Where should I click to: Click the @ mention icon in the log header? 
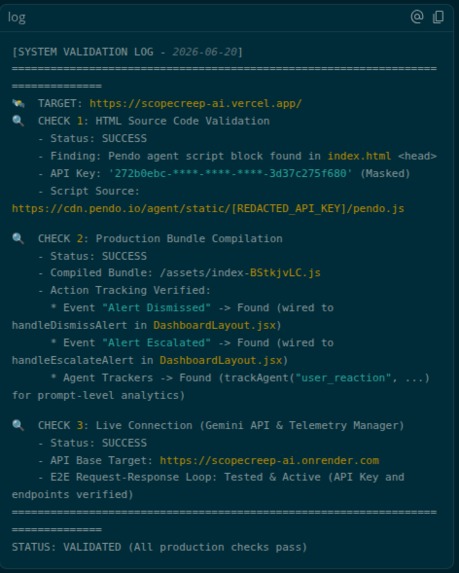coord(417,17)
